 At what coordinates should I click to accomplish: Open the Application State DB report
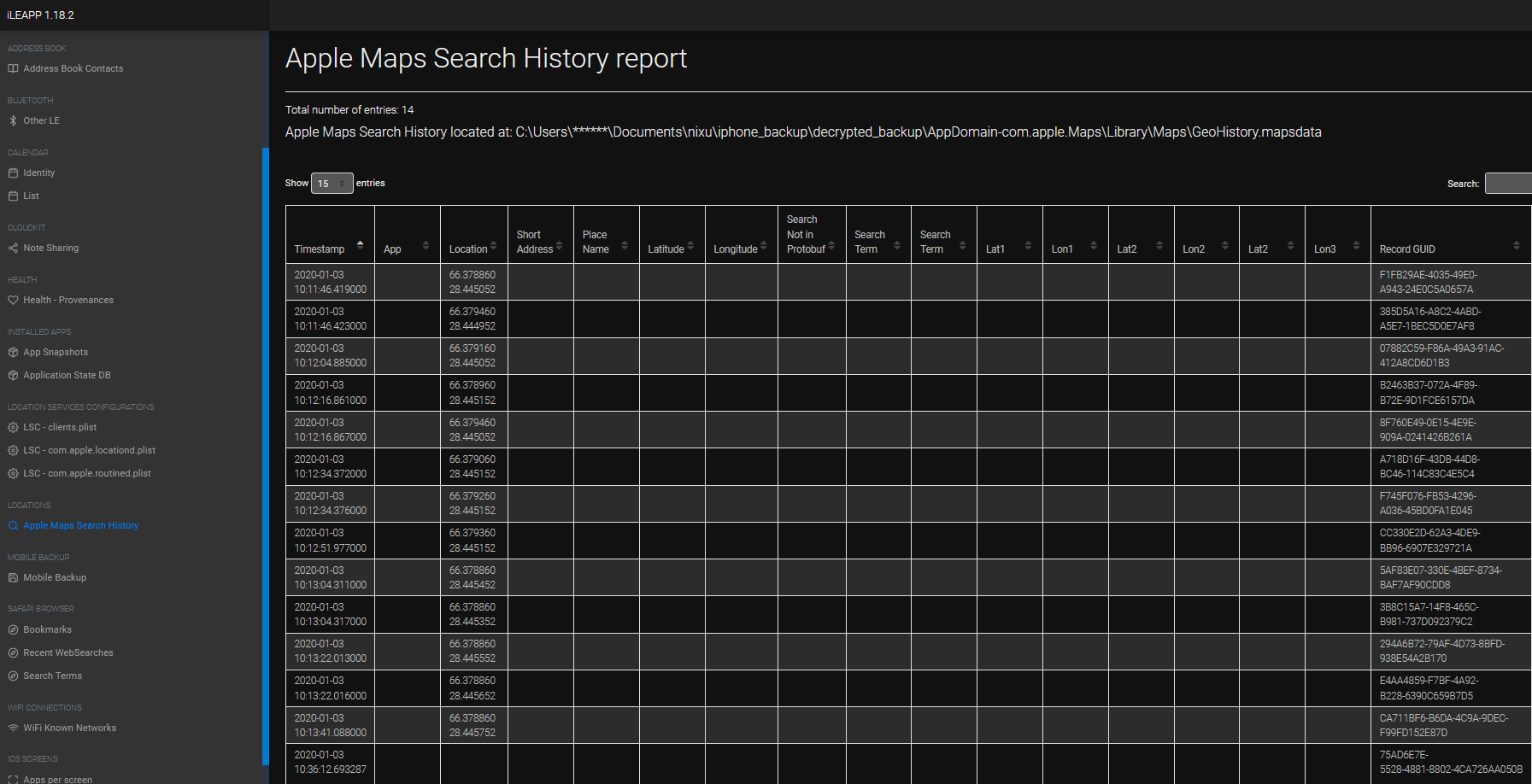67,375
